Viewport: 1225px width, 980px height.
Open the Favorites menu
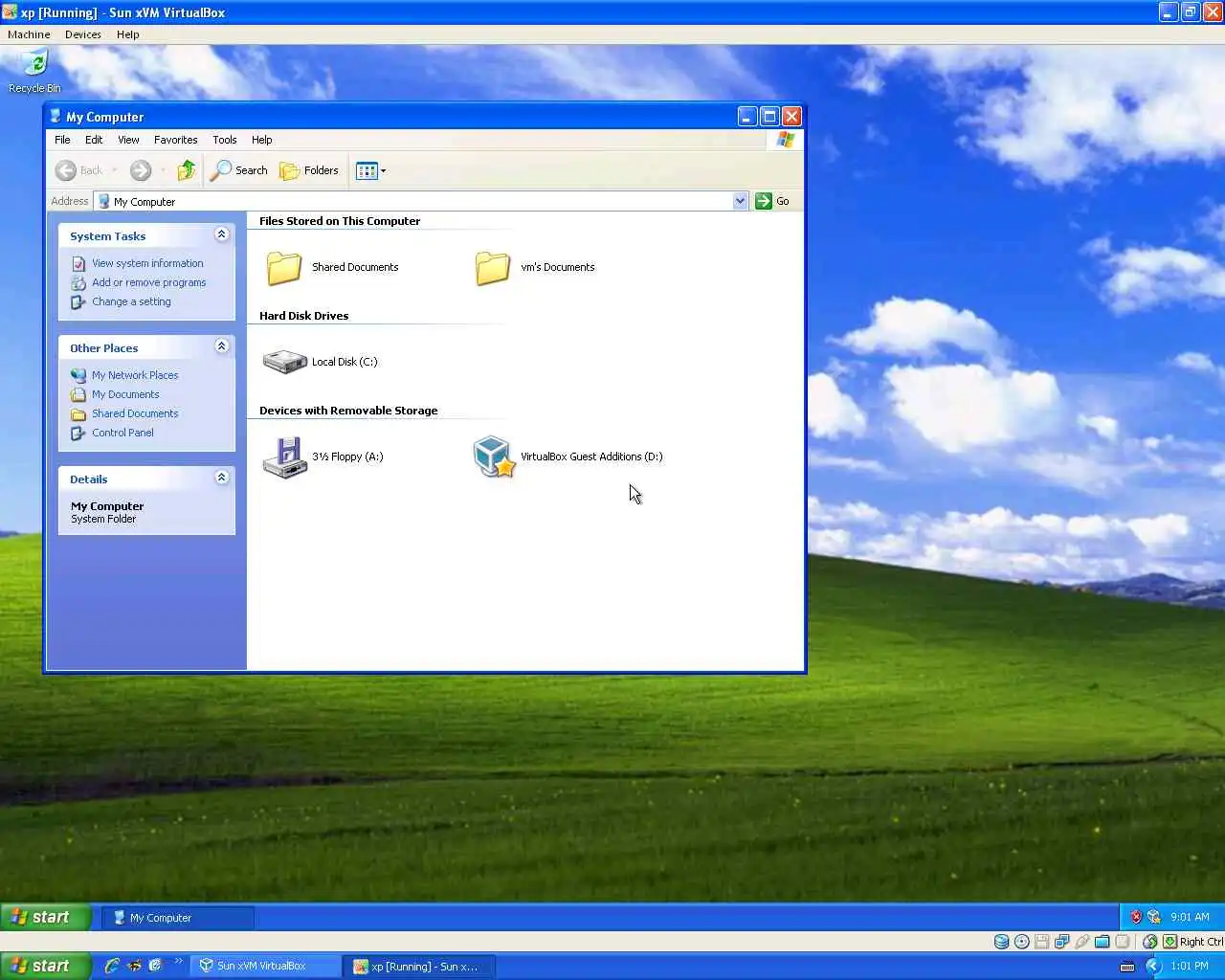176,140
